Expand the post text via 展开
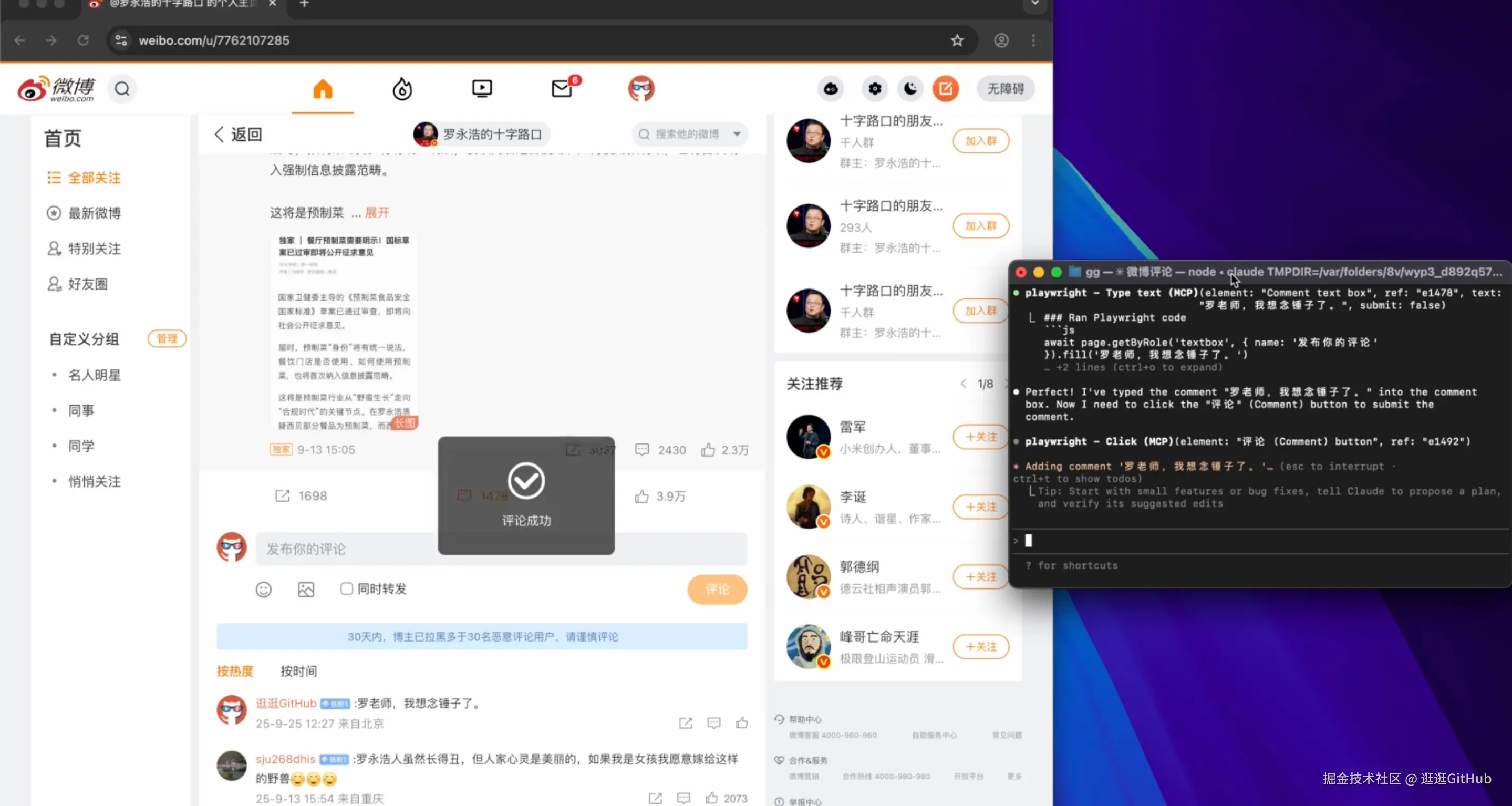The height and width of the screenshot is (806, 1512). coord(377,212)
